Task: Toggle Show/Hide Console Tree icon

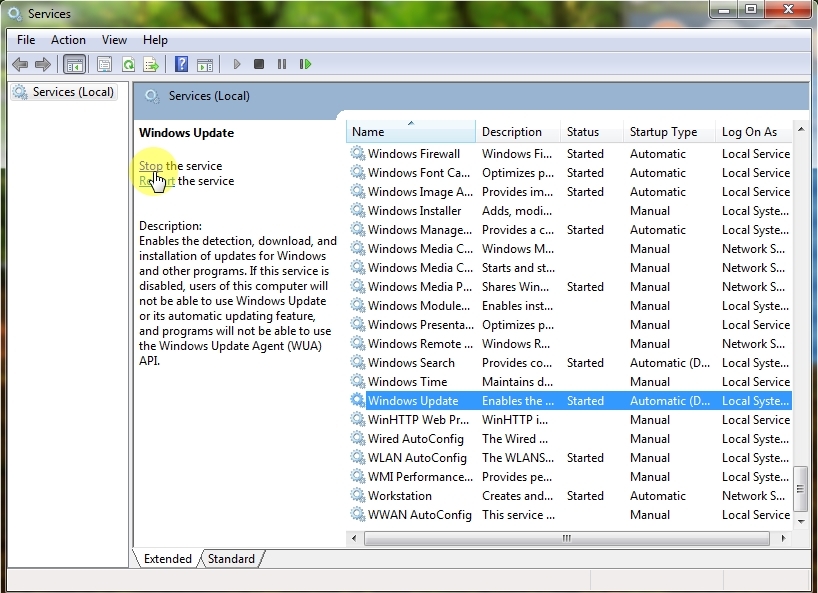Action: click(74, 65)
